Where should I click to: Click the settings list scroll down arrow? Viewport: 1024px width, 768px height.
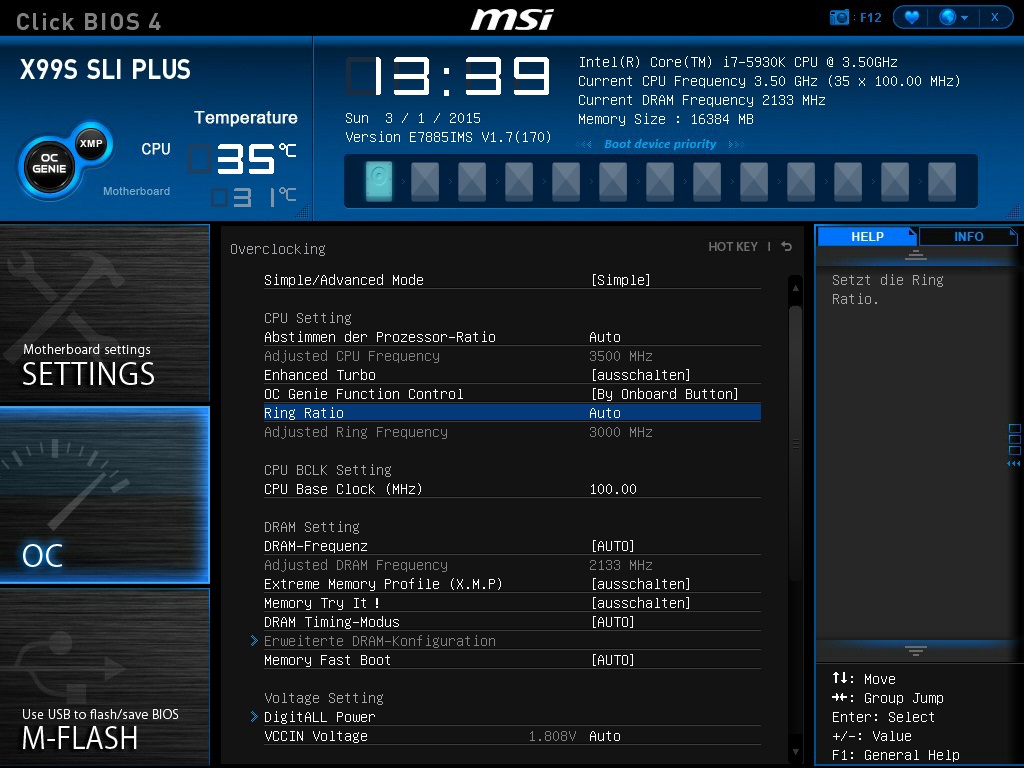click(795, 752)
